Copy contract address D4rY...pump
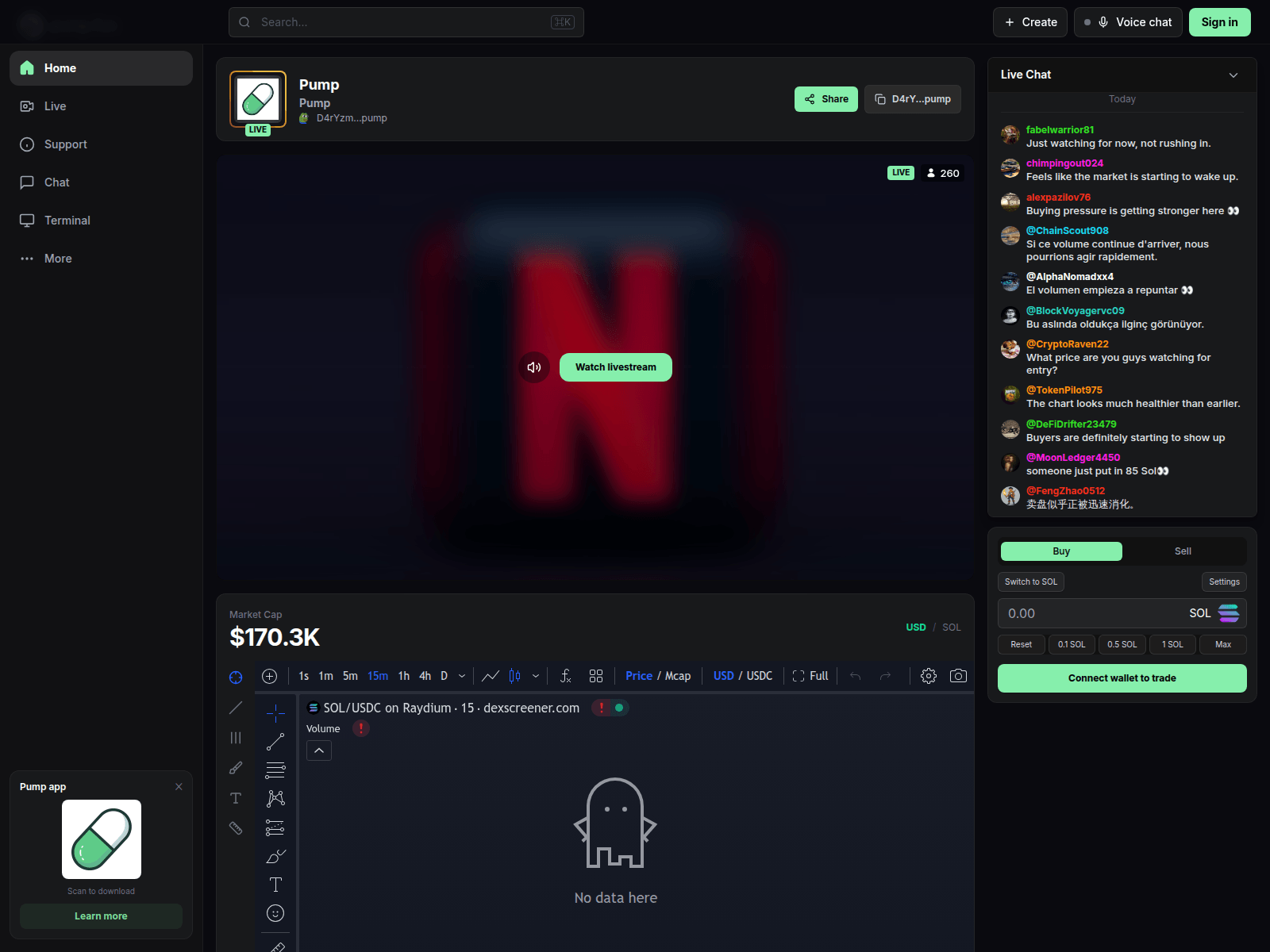Viewport: 1270px width, 952px height. 913,99
